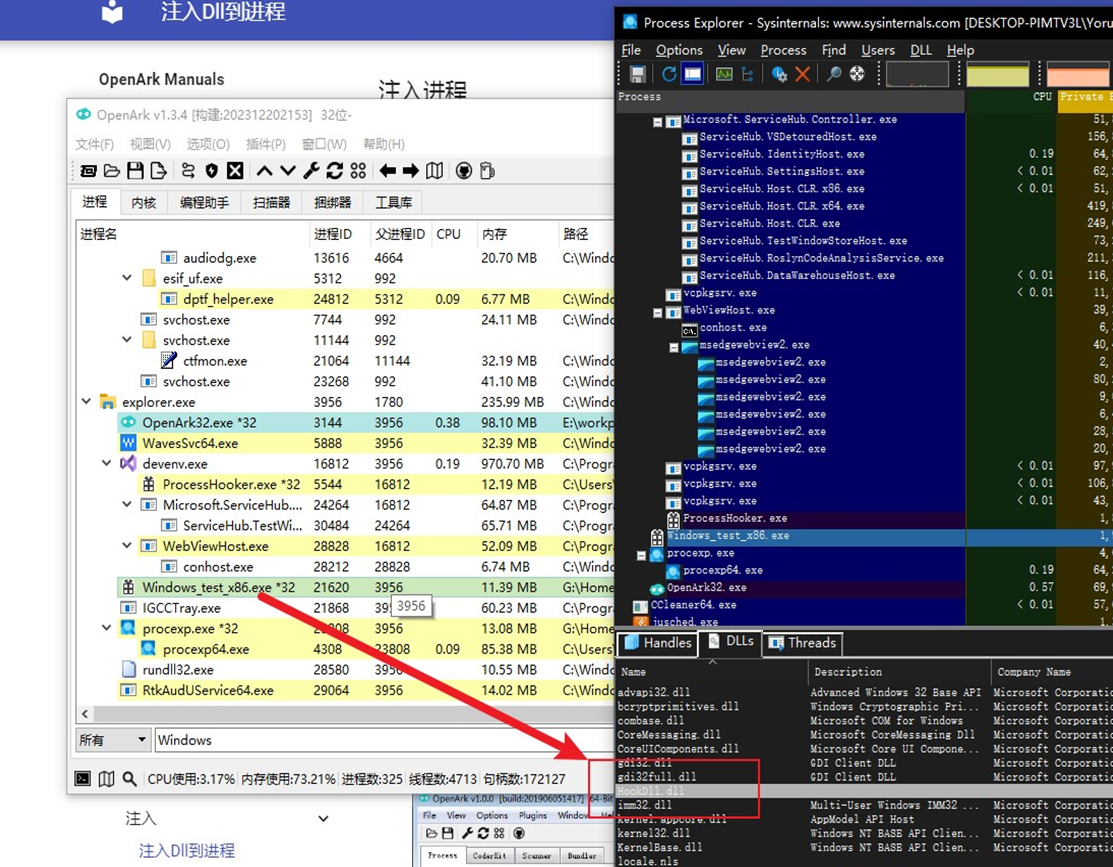Switch to the 内核 tab in OpenArk
The height and width of the screenshot is (867, 1113).
(143, 202)
